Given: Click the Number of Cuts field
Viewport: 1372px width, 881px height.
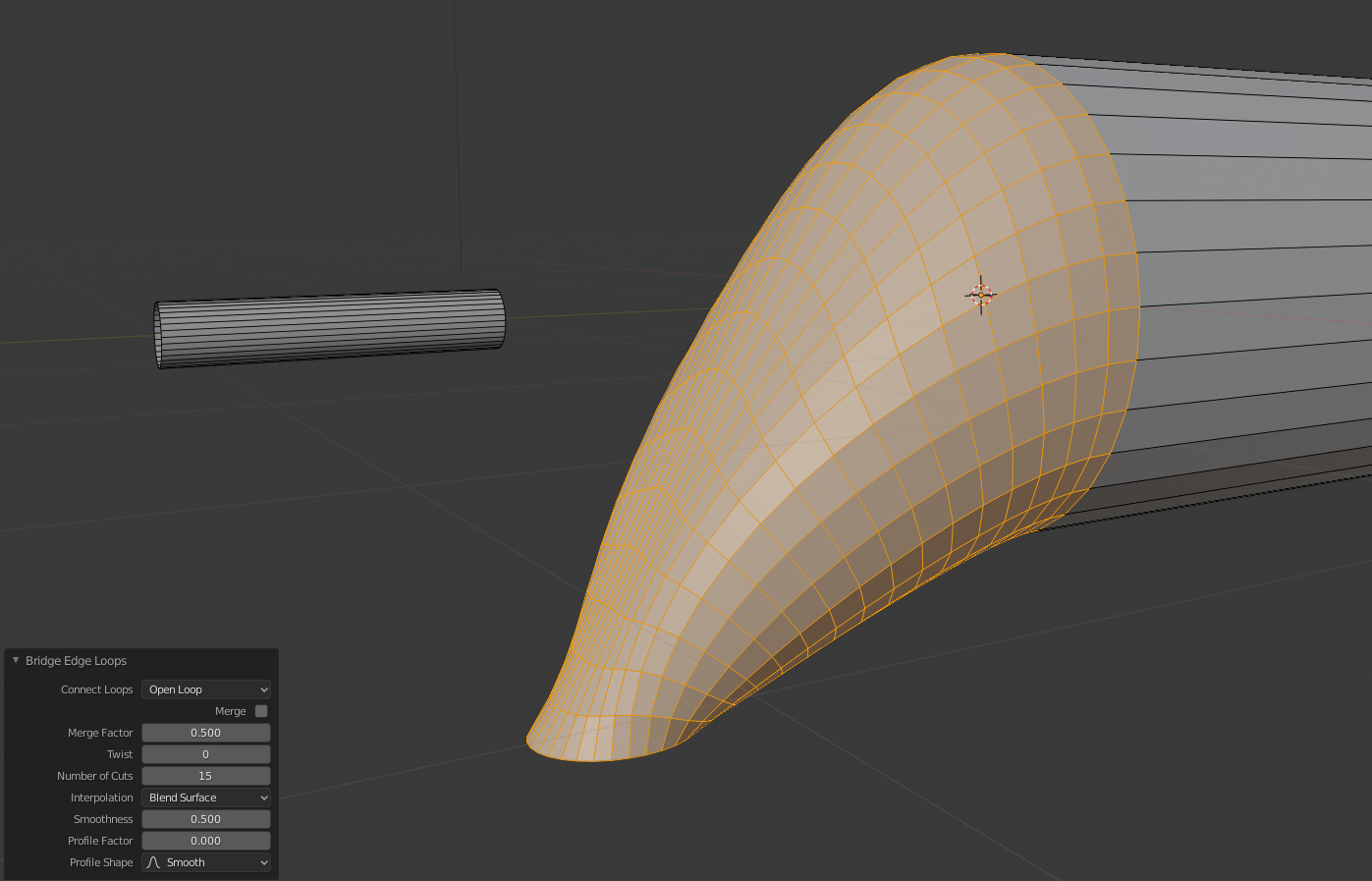Looking at the screenshot, I should tap(205, 776).
